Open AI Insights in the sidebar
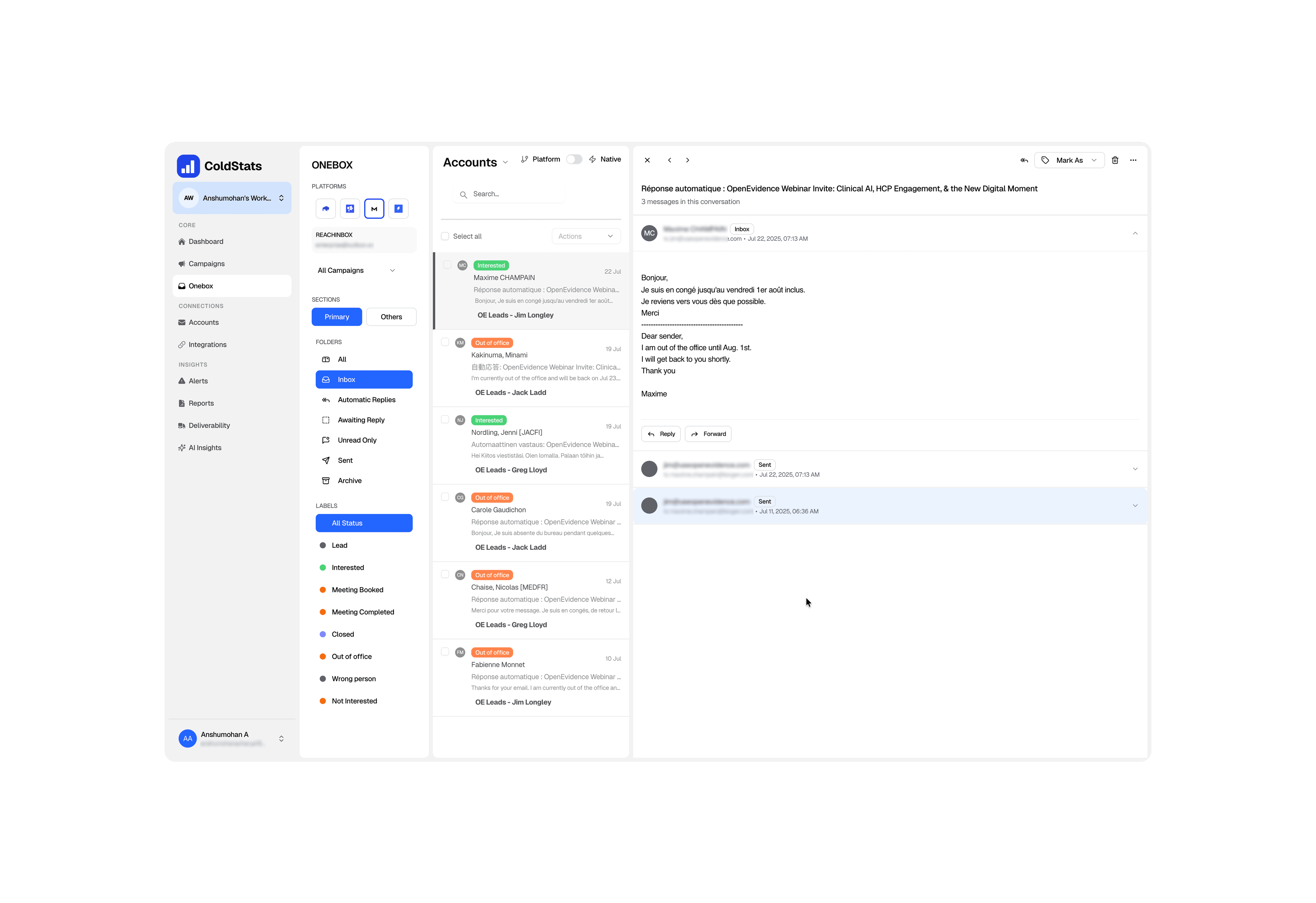1316x903 pixels. pos(204,448)
